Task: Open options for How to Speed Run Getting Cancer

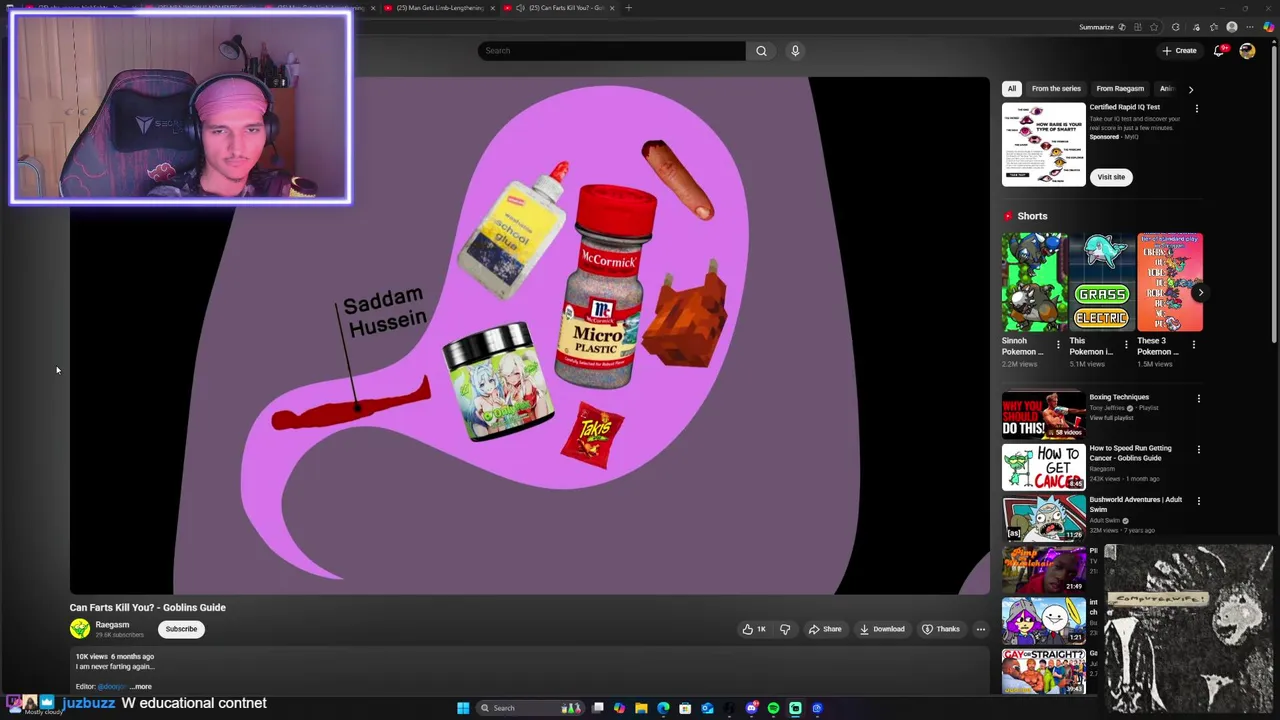Action: [x=1198, y=449]
